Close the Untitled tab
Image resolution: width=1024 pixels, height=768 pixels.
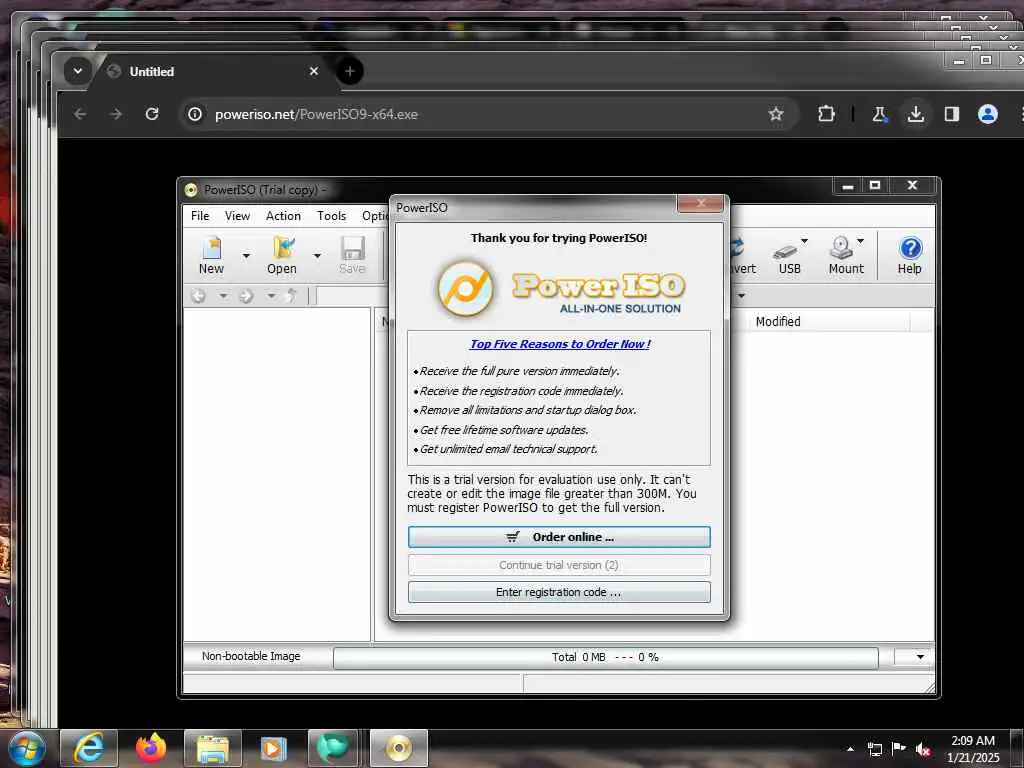pyautogui.click(x=313, y=71)
